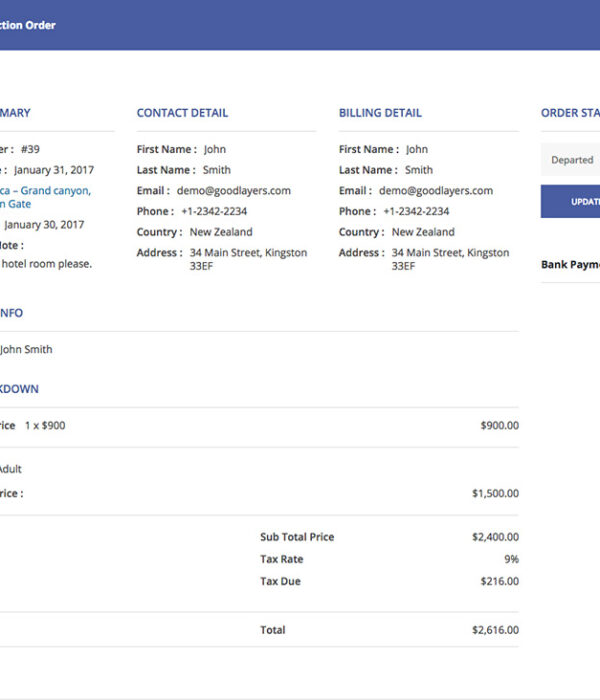Click the email address under Billing Detail

tap(435, 191)
